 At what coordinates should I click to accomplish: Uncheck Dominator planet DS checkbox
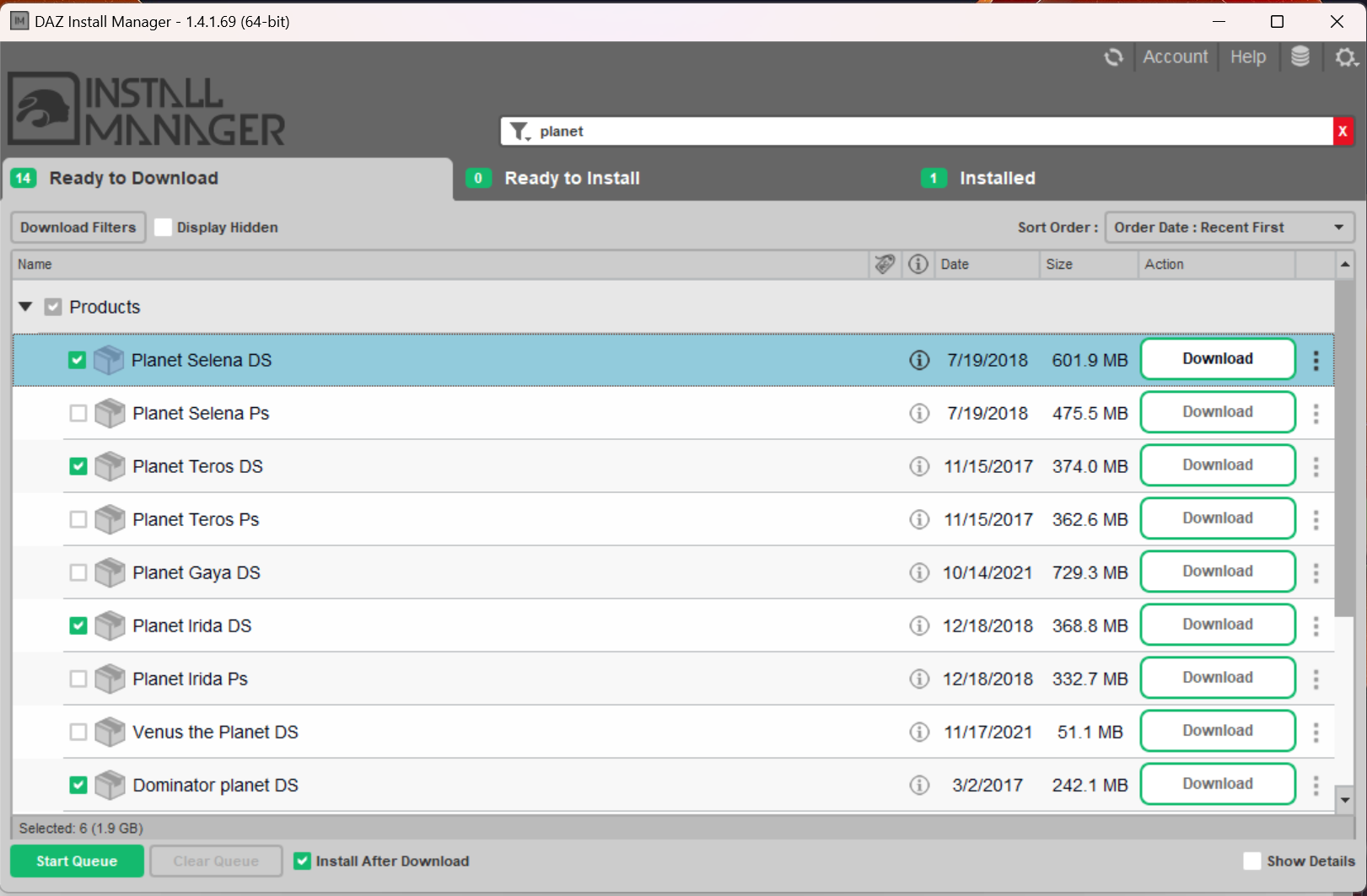78,785
